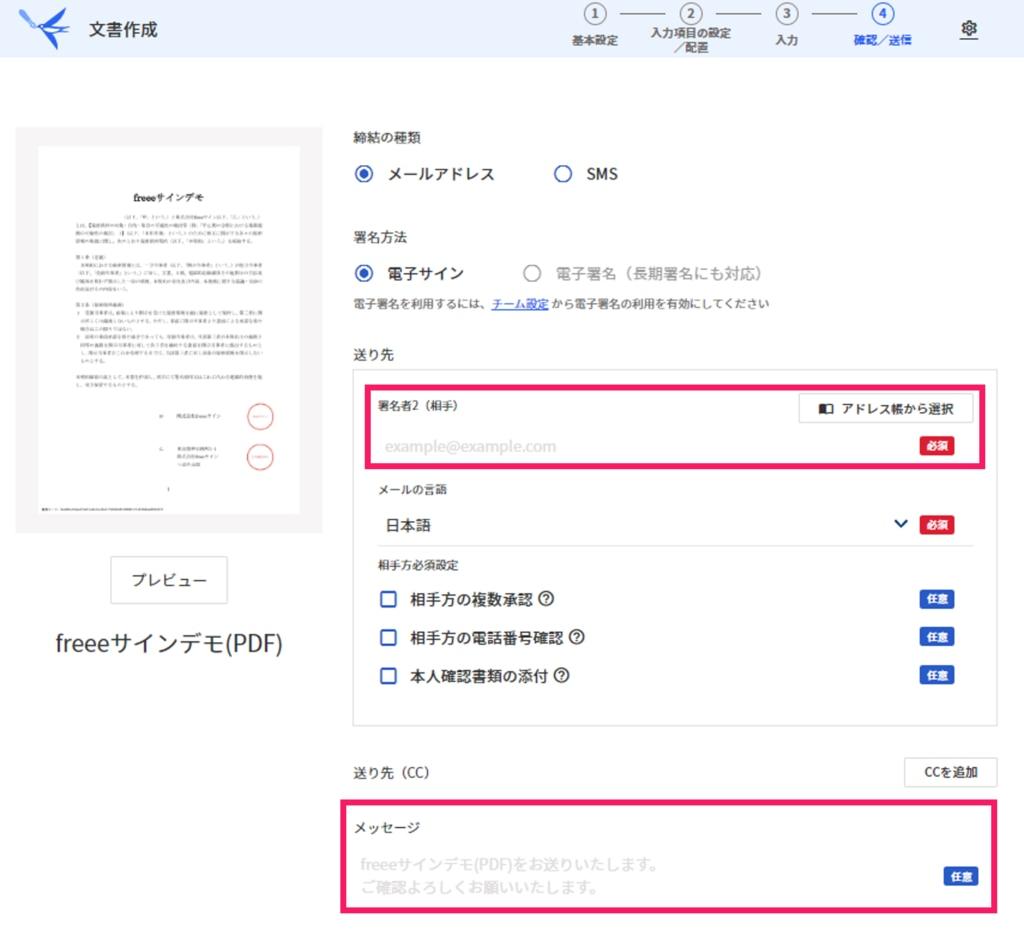
Task: Enable 本人確認書類の添付 checkbox
Action: pyautogui.click(x=389, y=675)
